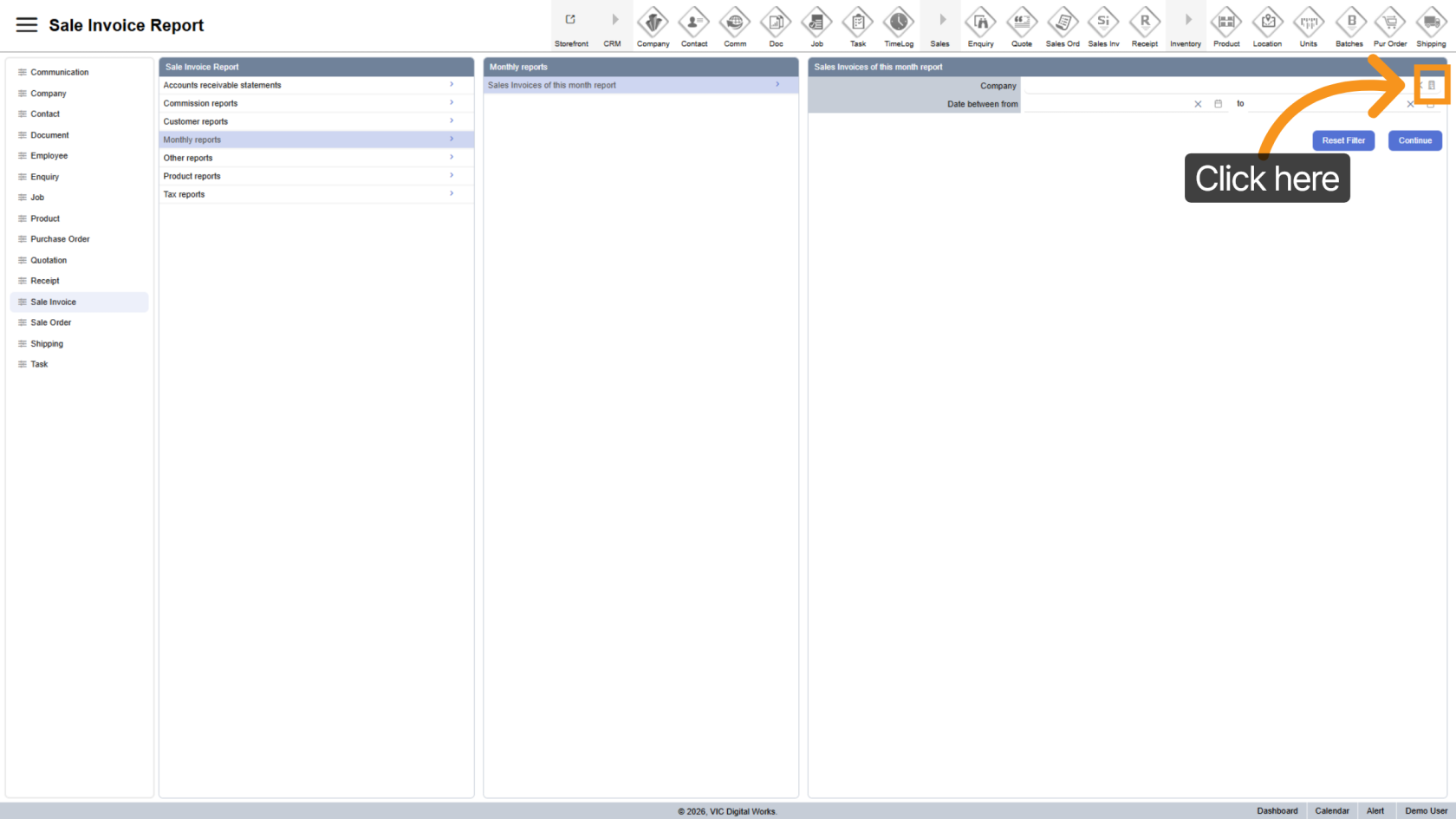Select Sales Invoices of this month report
Screen dimensions: 1456x819
coord(640,85)
